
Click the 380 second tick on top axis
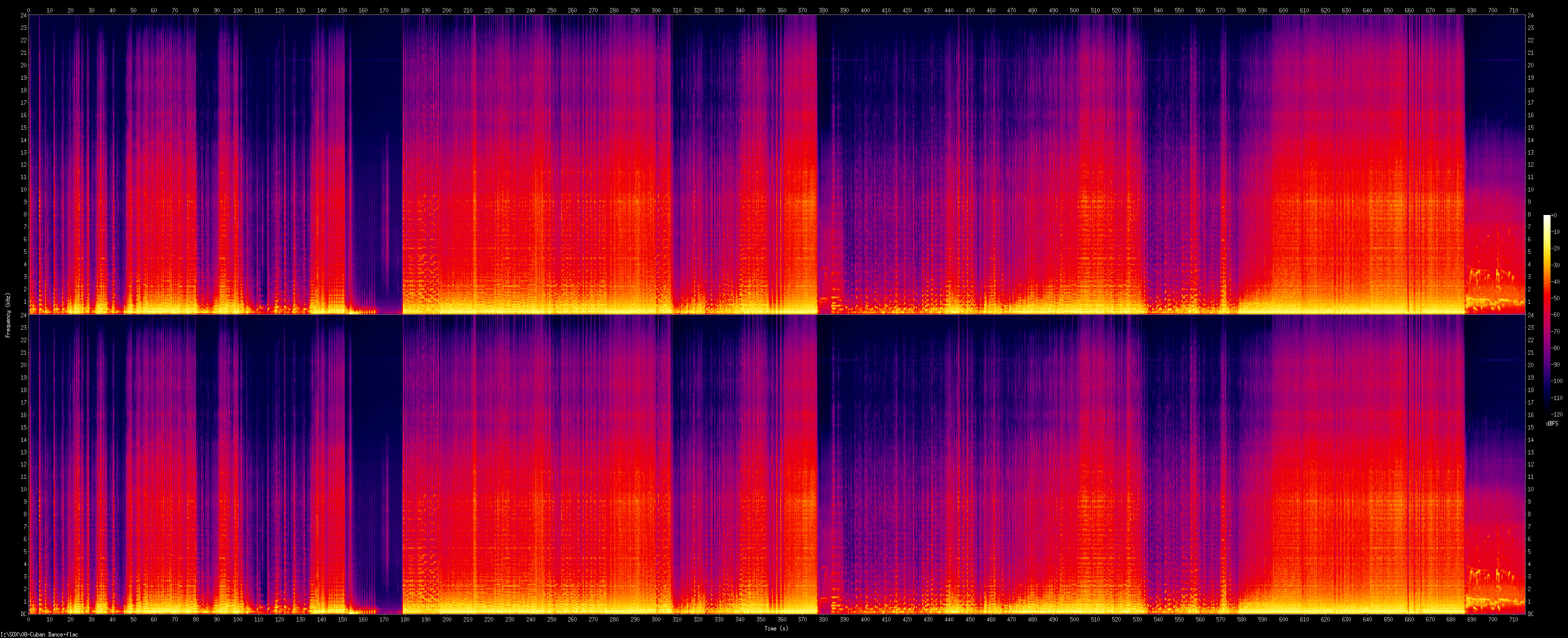[x=823, y=10]
